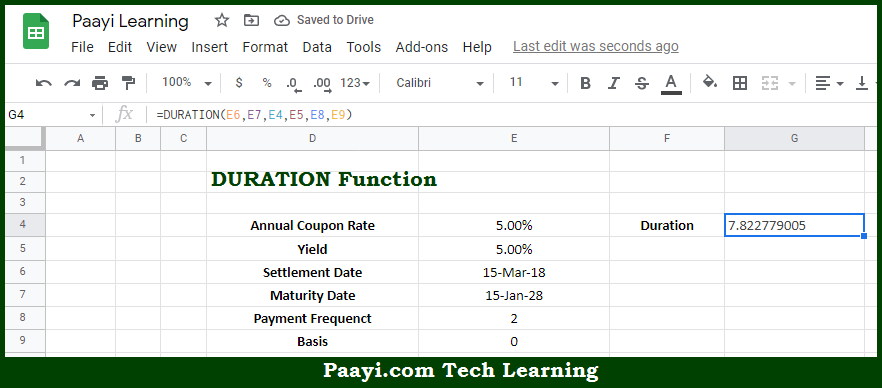The width and height of the screenshot is (882, 388).
Task: Open the Calibri font dropdown
Action: tap(440, 83)
